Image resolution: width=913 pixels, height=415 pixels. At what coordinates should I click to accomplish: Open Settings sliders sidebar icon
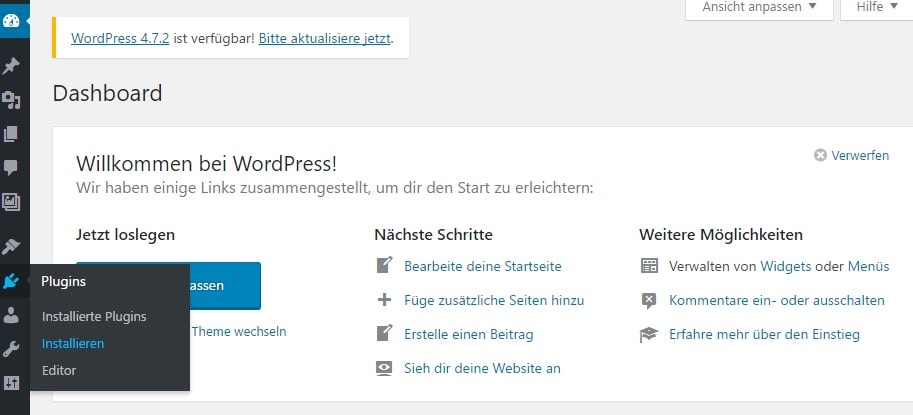(11, 383)
